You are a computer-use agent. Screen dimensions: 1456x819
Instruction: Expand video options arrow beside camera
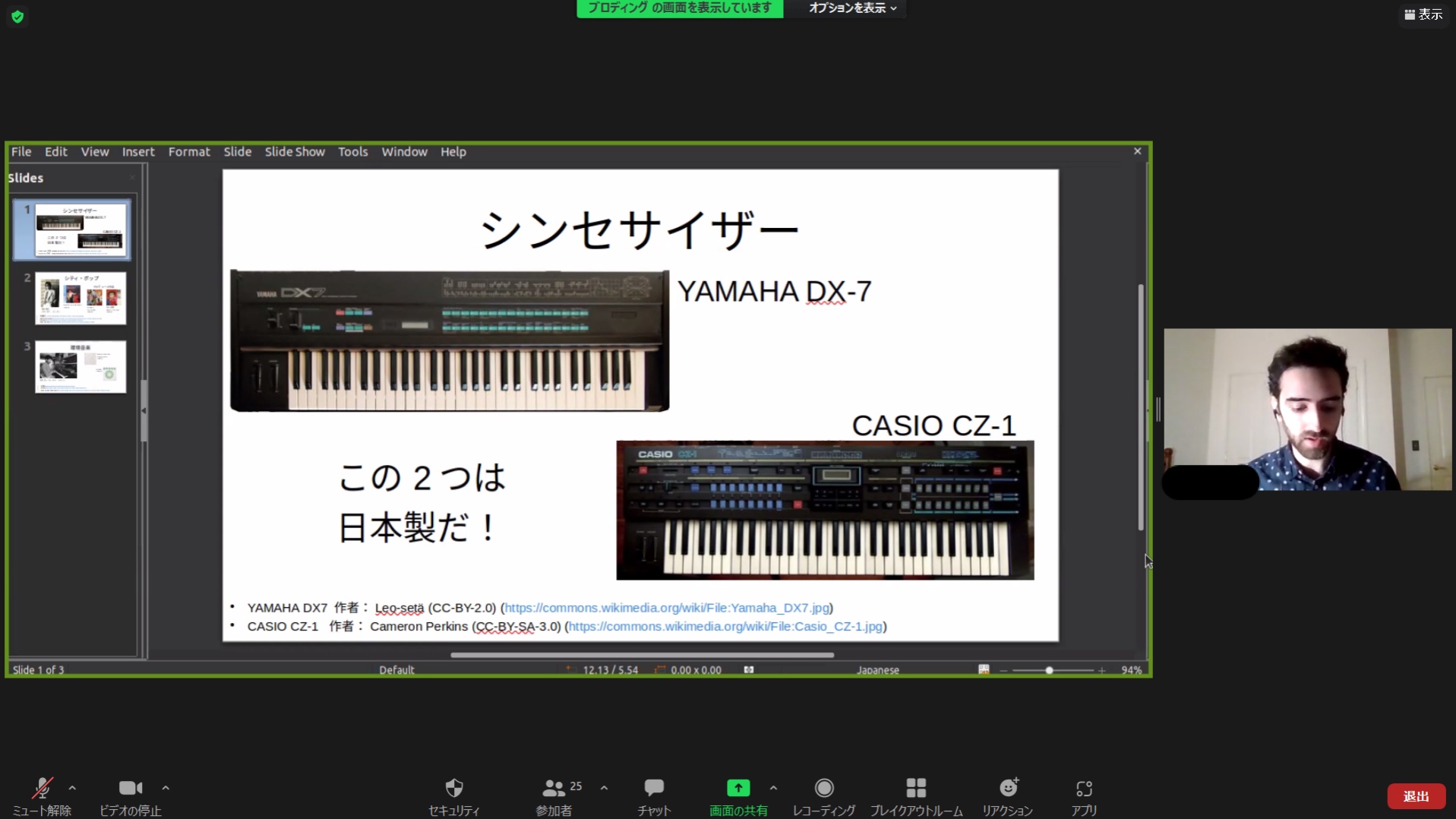click(x=166, y=788)
